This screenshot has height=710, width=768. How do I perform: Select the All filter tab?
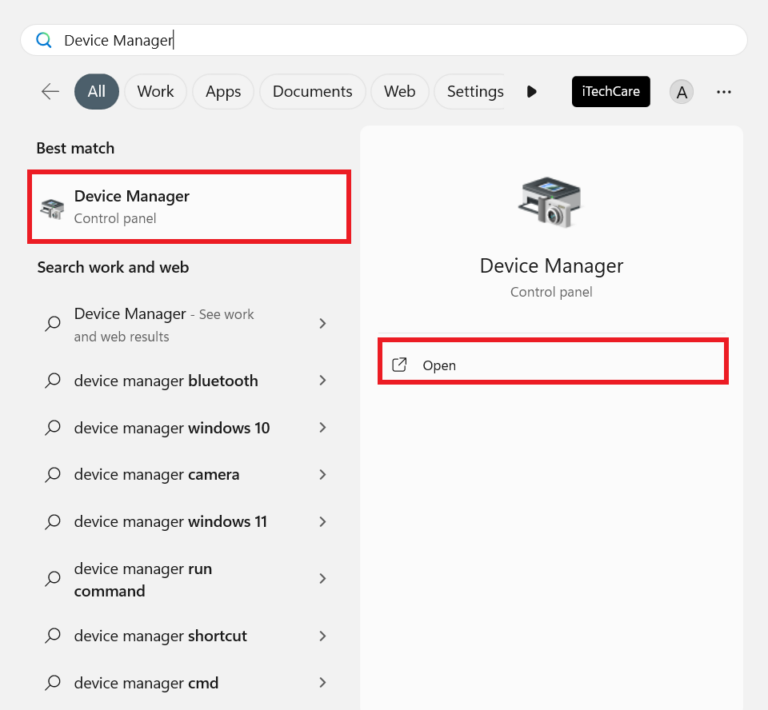click(96, 92)
